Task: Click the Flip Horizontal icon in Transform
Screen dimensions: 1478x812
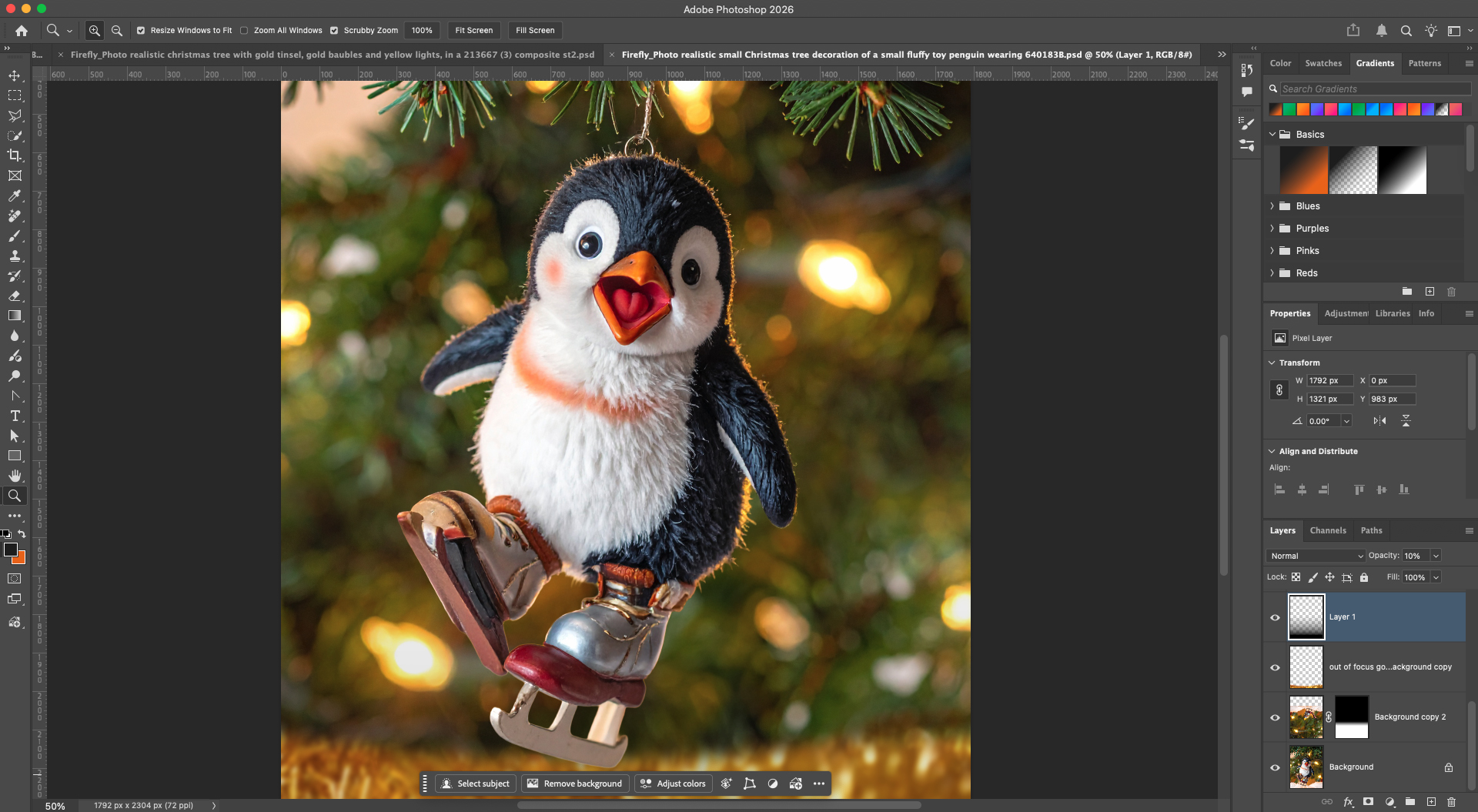Action: (x=1379, y=421)
